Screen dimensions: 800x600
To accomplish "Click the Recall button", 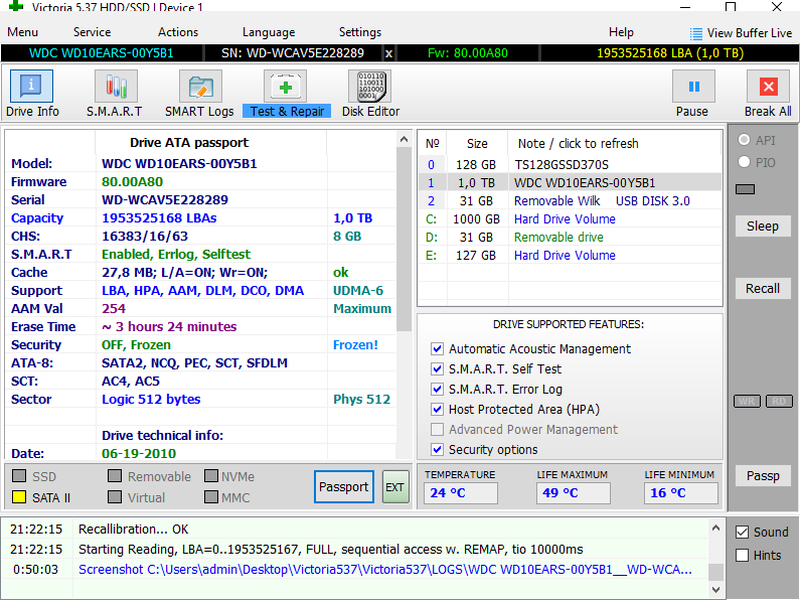I will pyautogui.click(x=763, y=288).
